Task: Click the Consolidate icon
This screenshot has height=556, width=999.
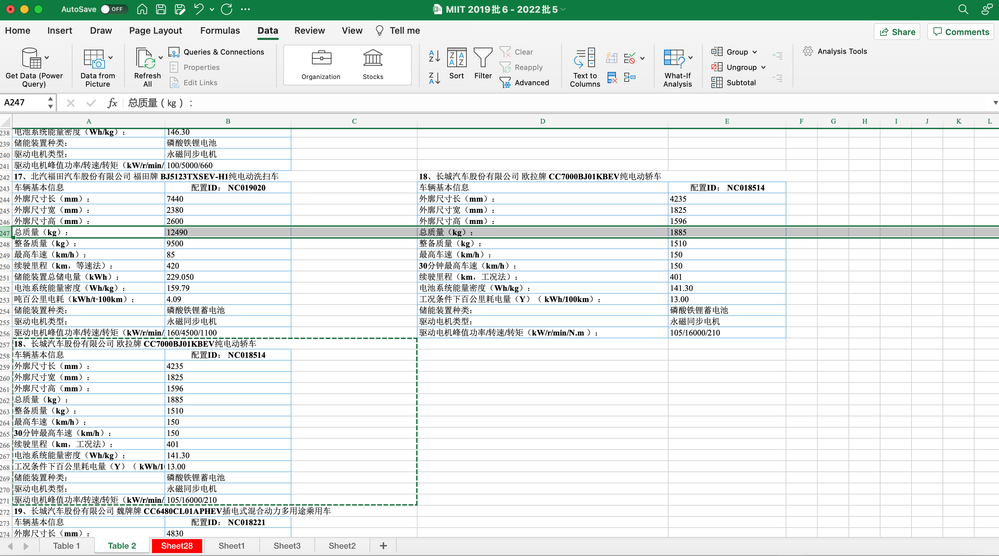Action: (x=629, y=78)
